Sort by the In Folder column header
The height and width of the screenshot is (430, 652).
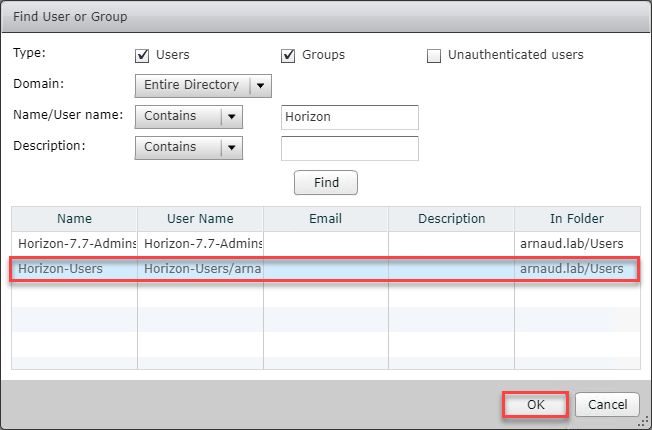coord(577,219)
